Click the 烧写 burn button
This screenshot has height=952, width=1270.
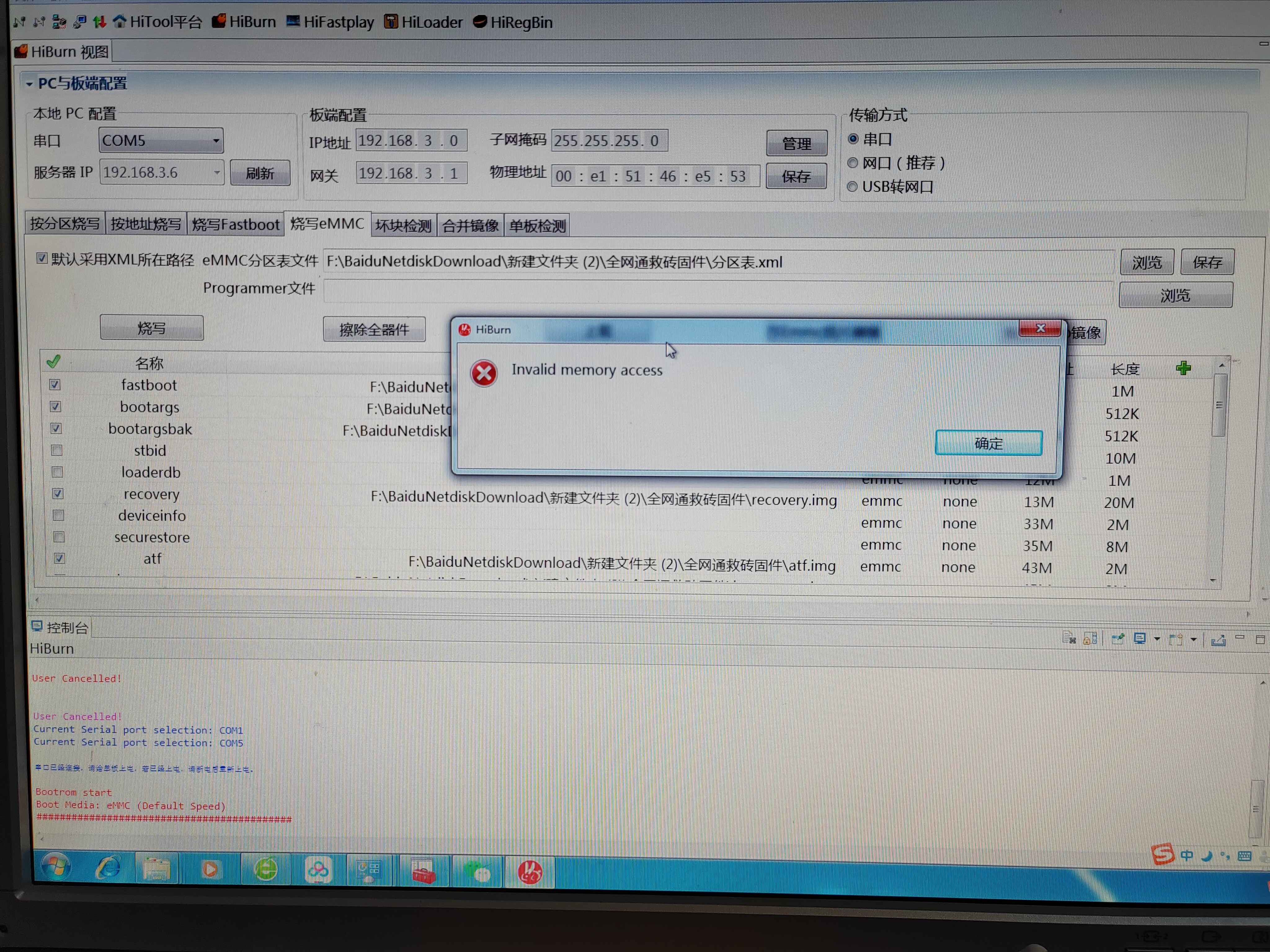coord(152,328)
